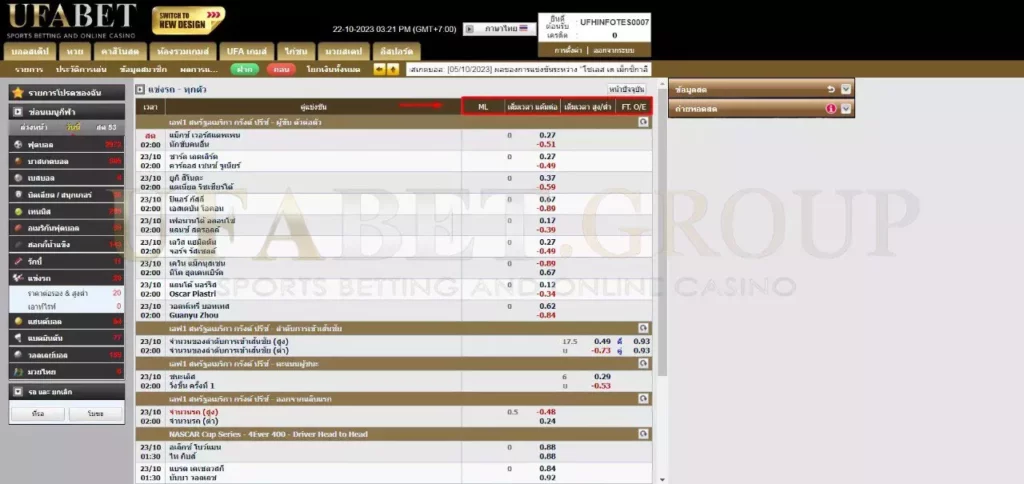Click the favorites star icon in sidebar
The width and height of the screenshot is (1024, 484).
(x=17, y=92)
